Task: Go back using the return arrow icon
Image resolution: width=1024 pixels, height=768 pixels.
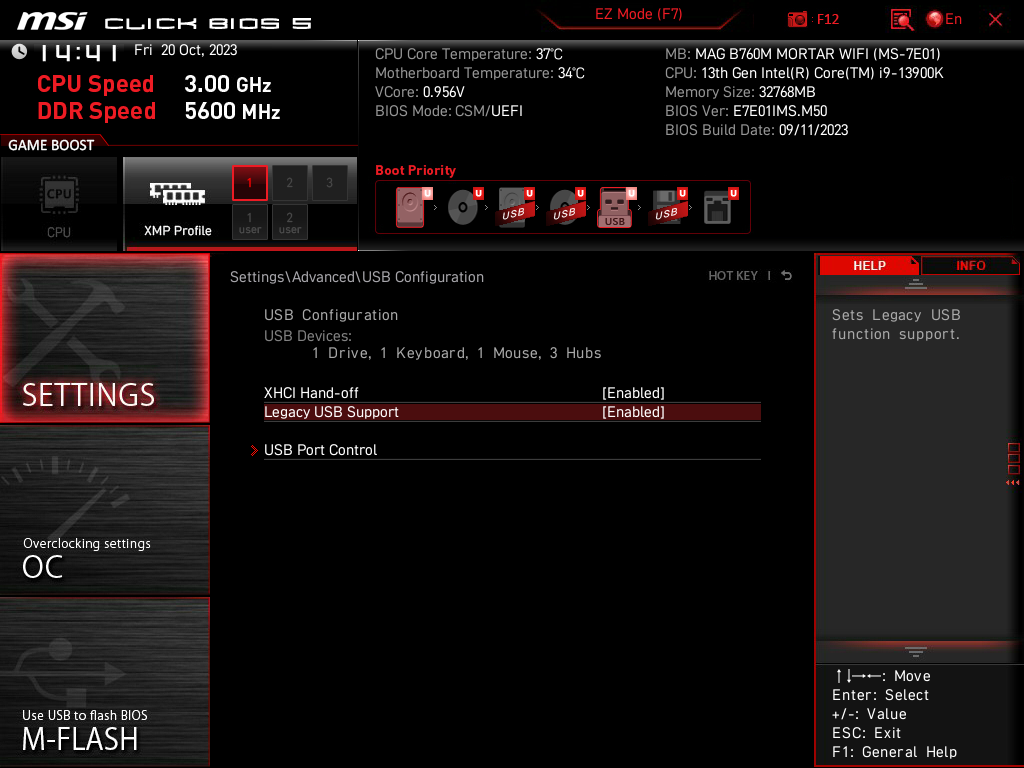Action: pyautogui.click(x=786, y=276)
